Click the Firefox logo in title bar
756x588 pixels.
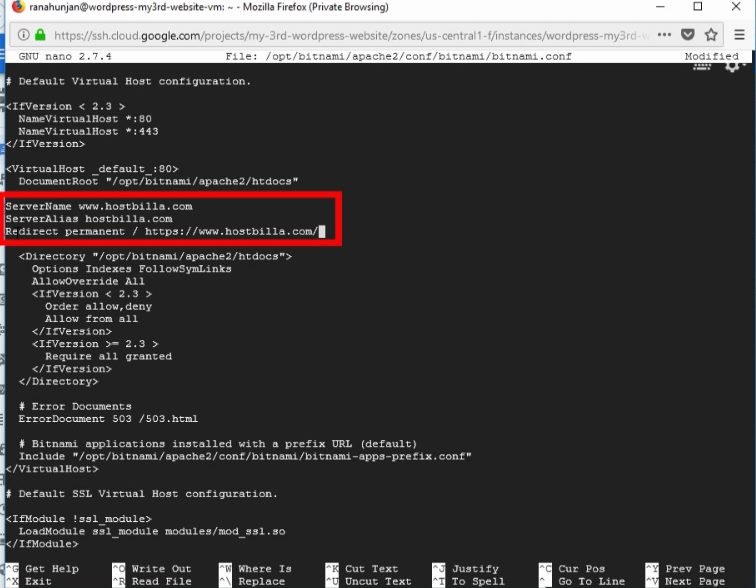point(18,7)
